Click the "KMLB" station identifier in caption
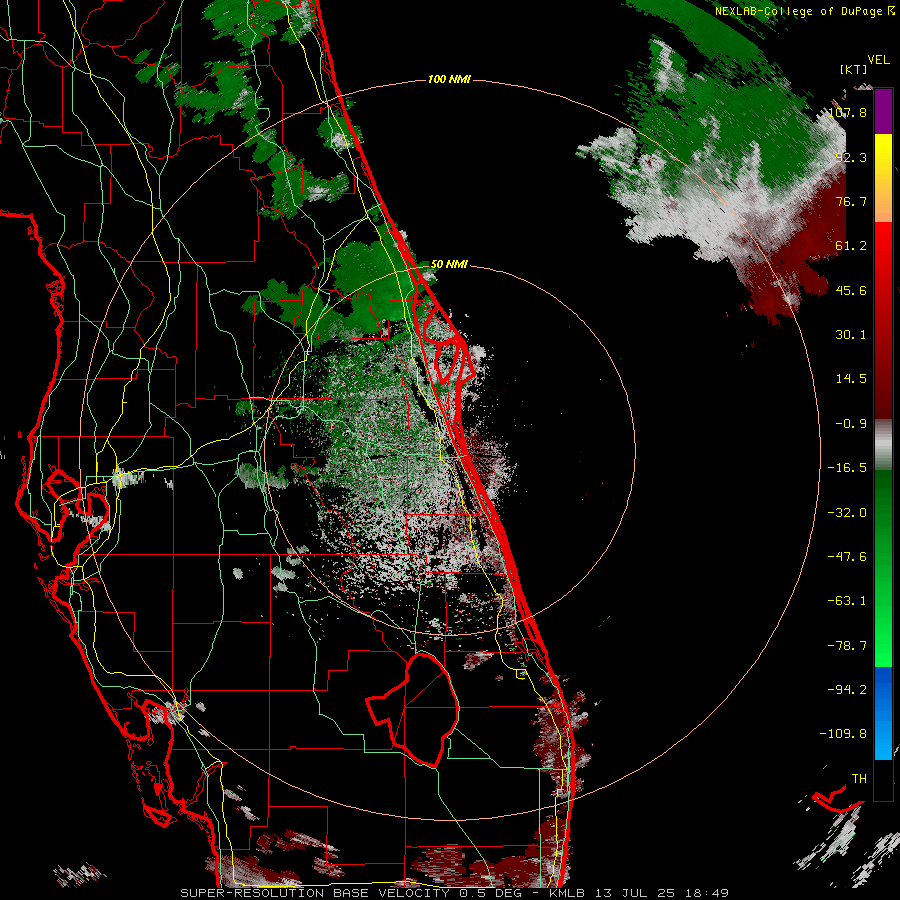The image size is (900, 900). pyautogui.click(x=567, y=893)
